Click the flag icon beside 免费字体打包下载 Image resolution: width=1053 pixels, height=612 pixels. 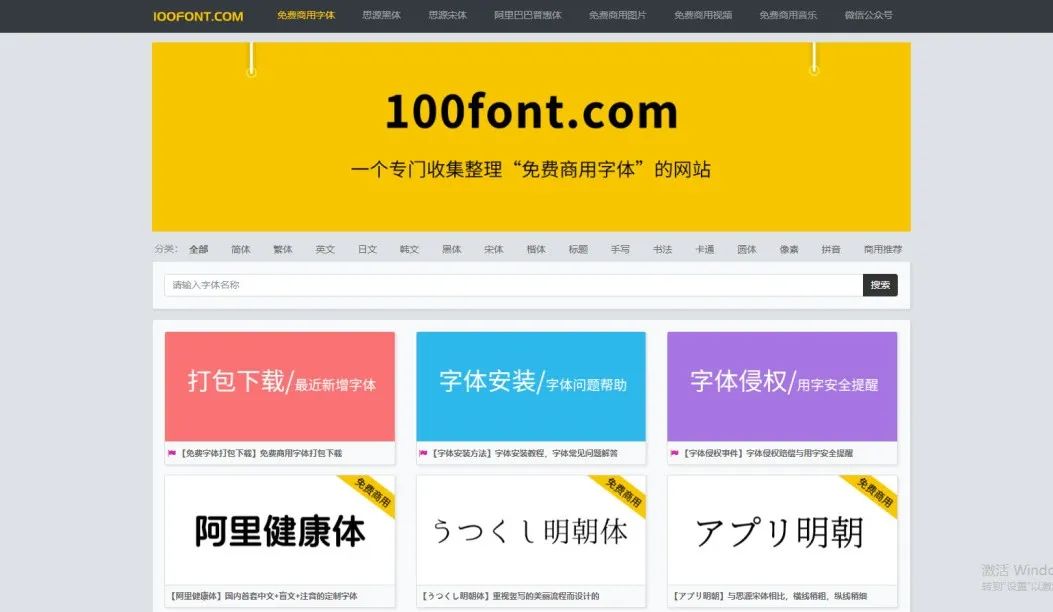172,453
